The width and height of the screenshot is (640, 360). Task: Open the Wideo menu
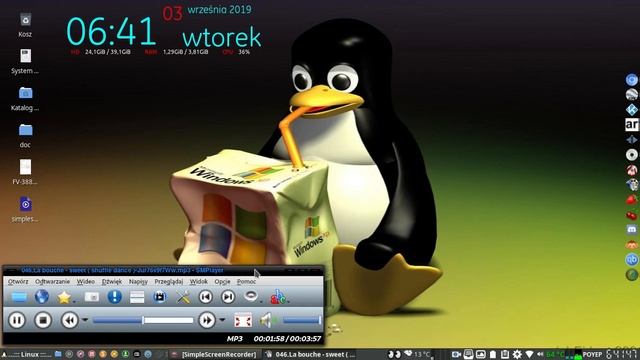pyautogui.click(x=86, y=282)
